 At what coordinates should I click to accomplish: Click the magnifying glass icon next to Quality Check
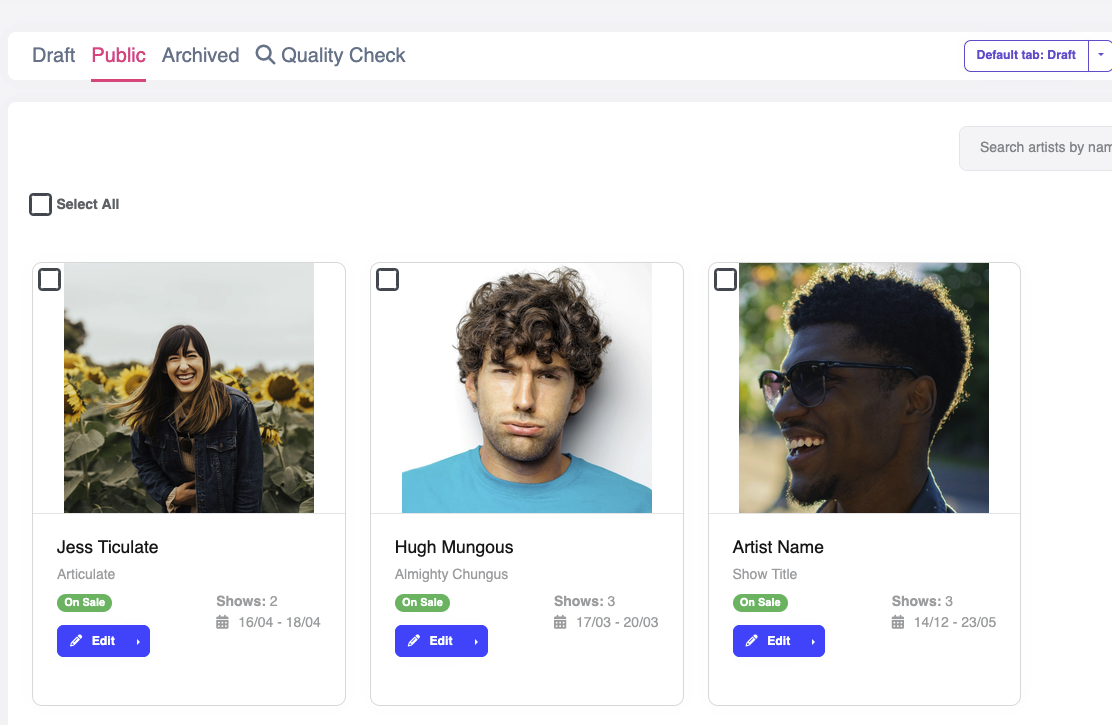click(x=264, y=55)
